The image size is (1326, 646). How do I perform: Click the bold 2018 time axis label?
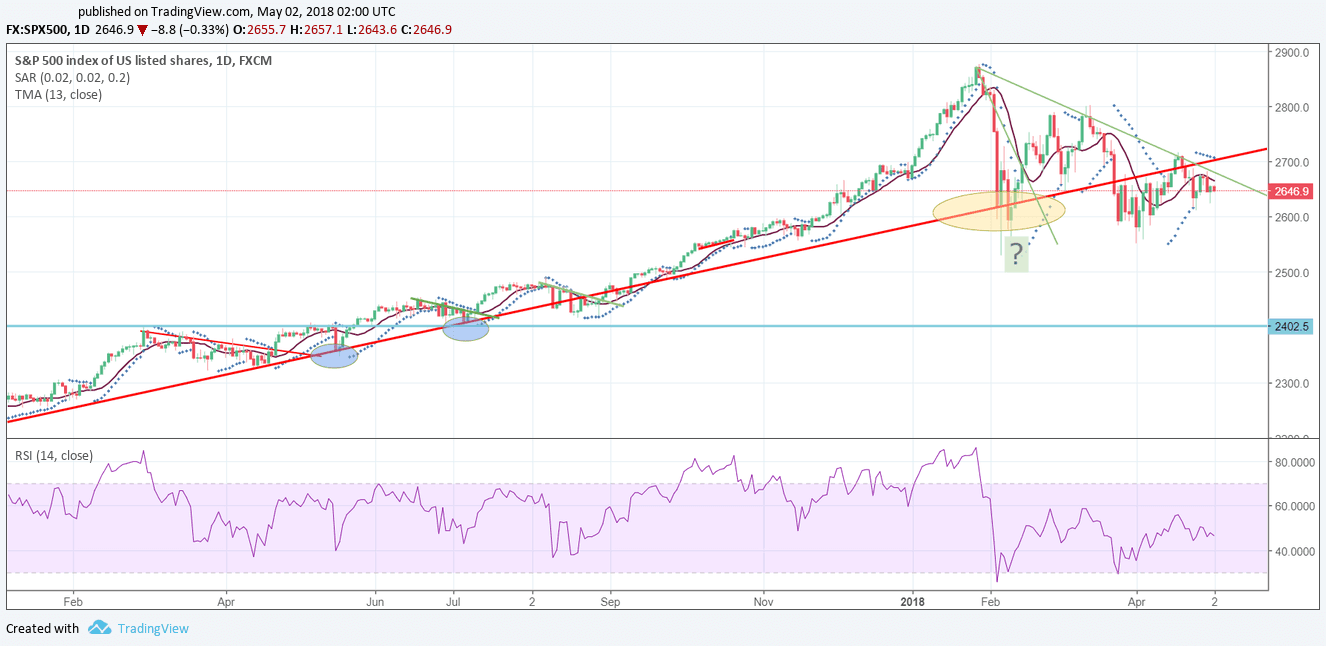pyautogui.click(x=913, y=603)
